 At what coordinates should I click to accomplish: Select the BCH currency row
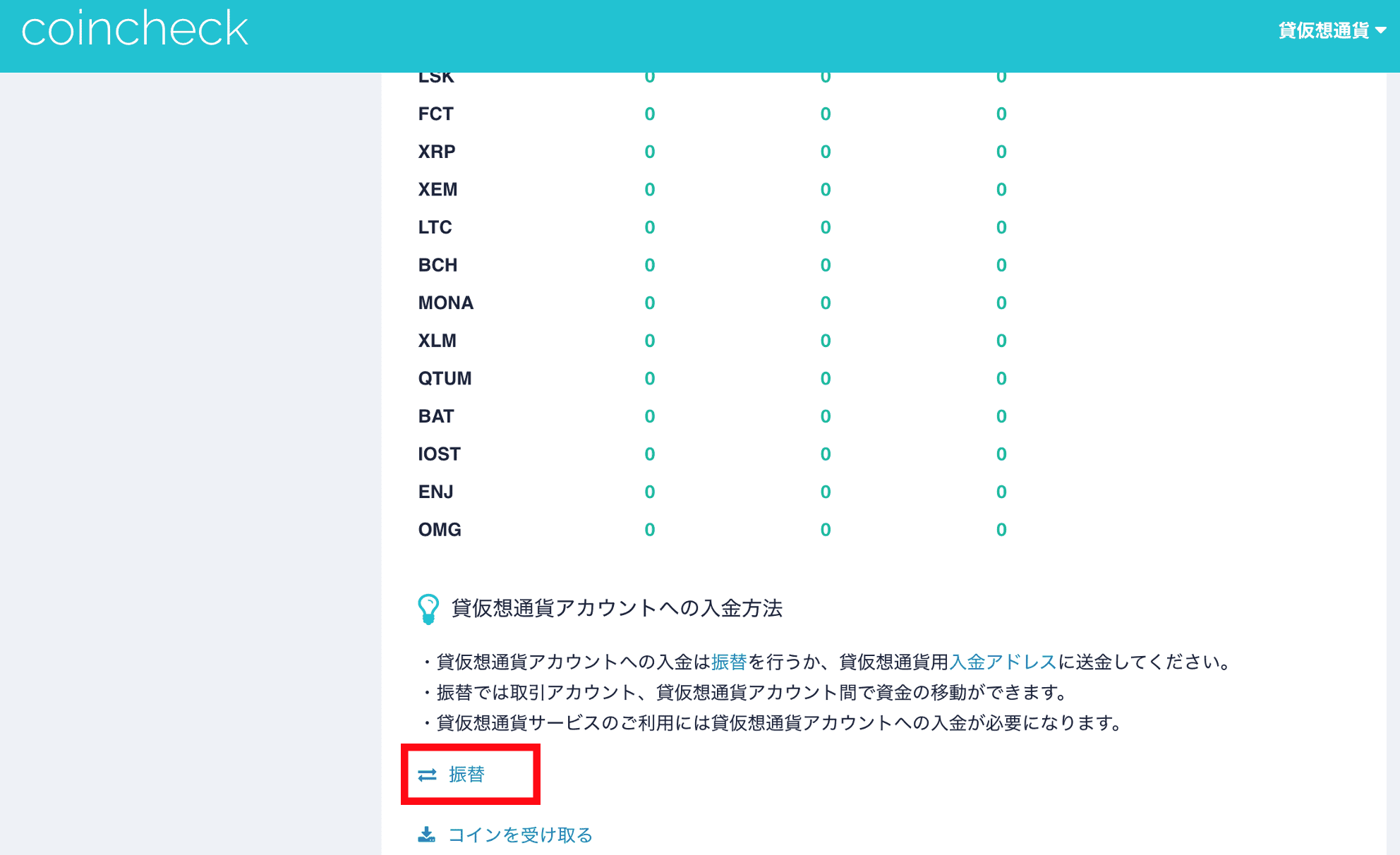[437, 265]
